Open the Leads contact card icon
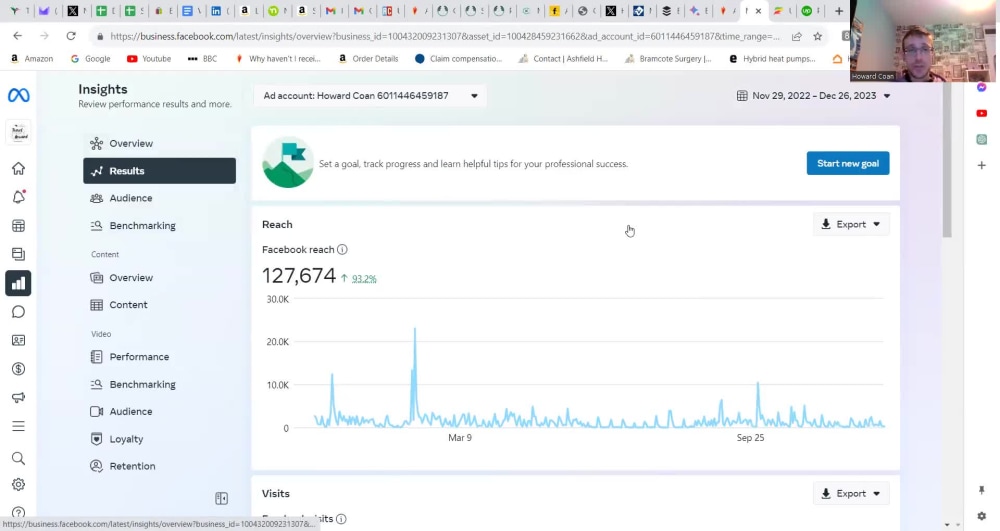The image size is (1000, 531). [x=18, y=340]
